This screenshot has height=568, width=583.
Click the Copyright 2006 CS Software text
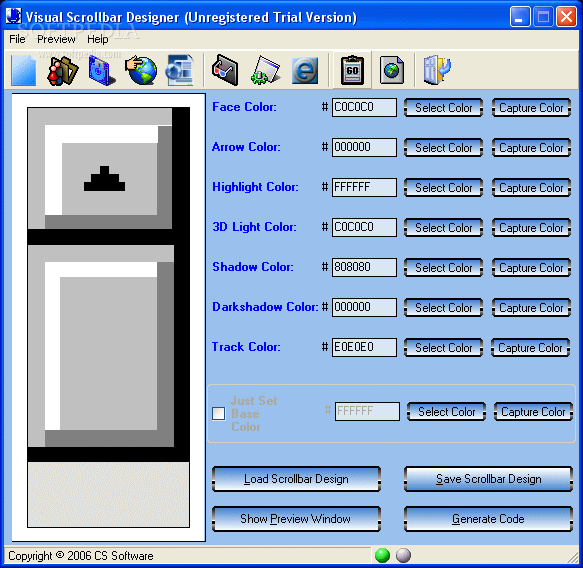(81, 556)
